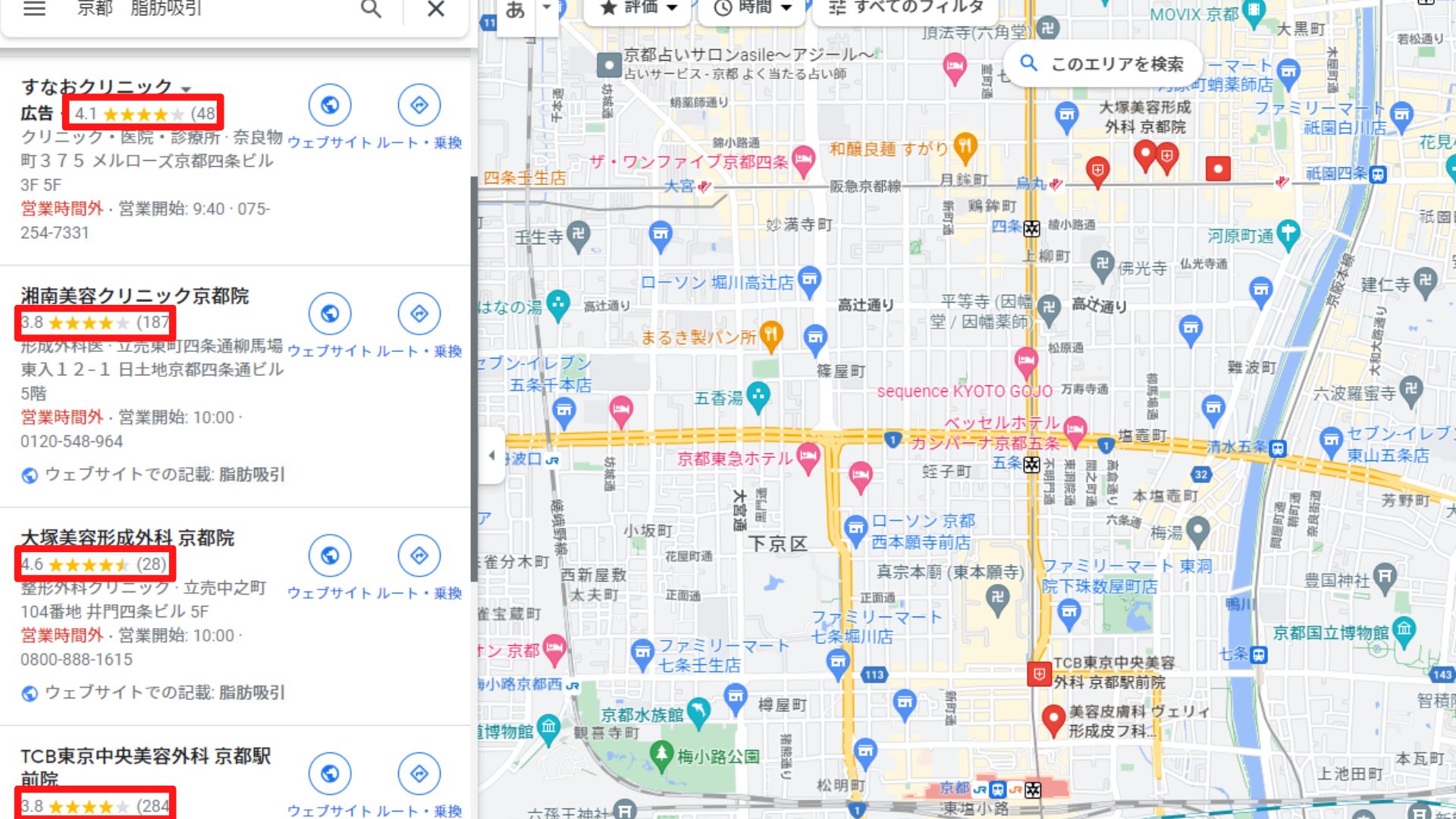Click the 大塚美容形成外科 京都院 red map pin
Viewport: 1456px width, 819px height.
(1145, 155)
